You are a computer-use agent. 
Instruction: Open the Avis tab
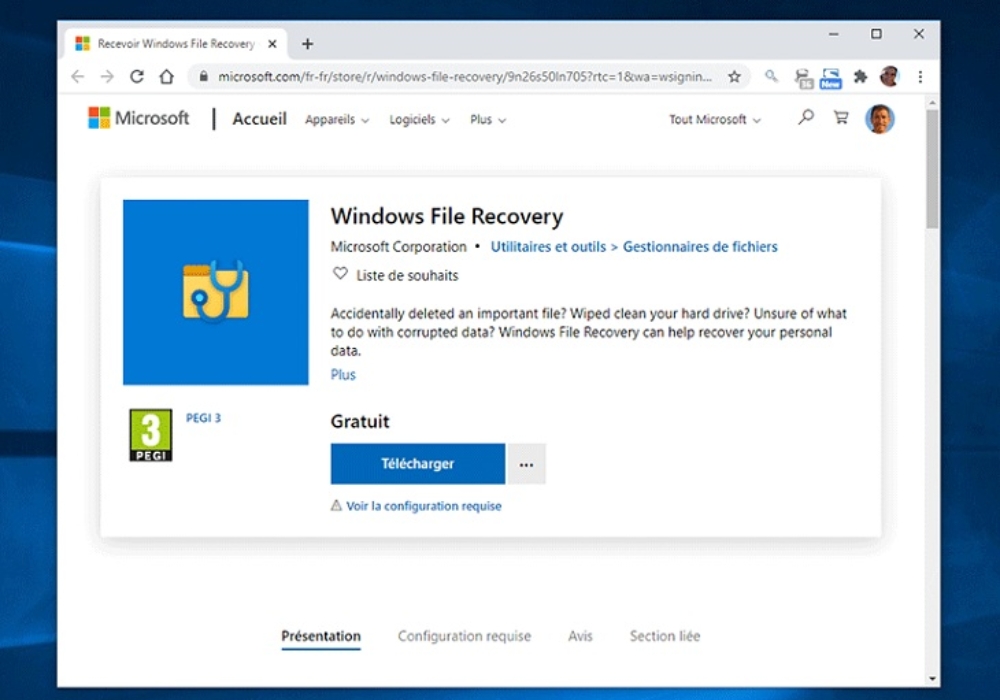[x=580, y=636]
